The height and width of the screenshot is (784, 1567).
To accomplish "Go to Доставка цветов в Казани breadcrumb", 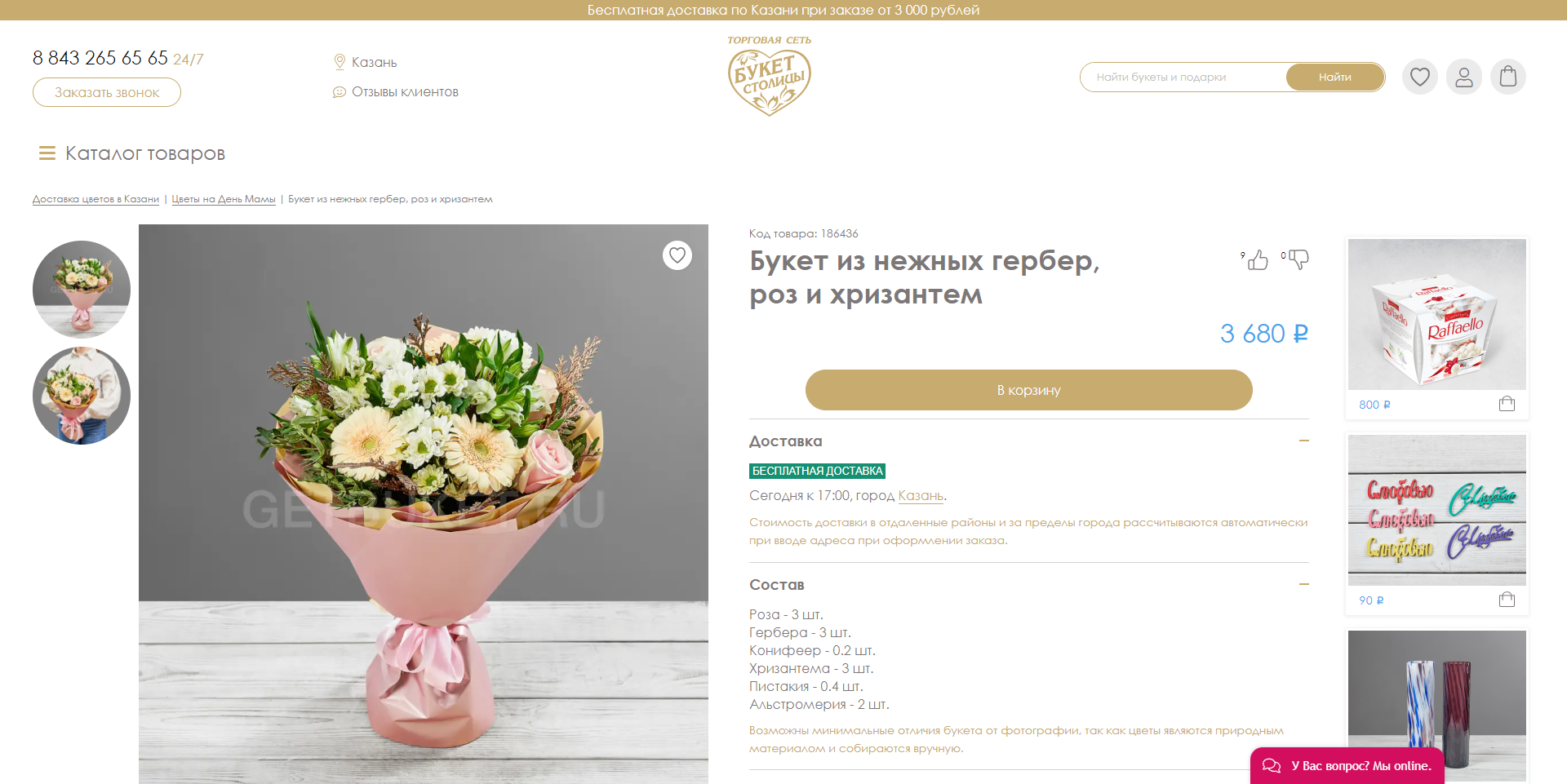I will (95, 199).
